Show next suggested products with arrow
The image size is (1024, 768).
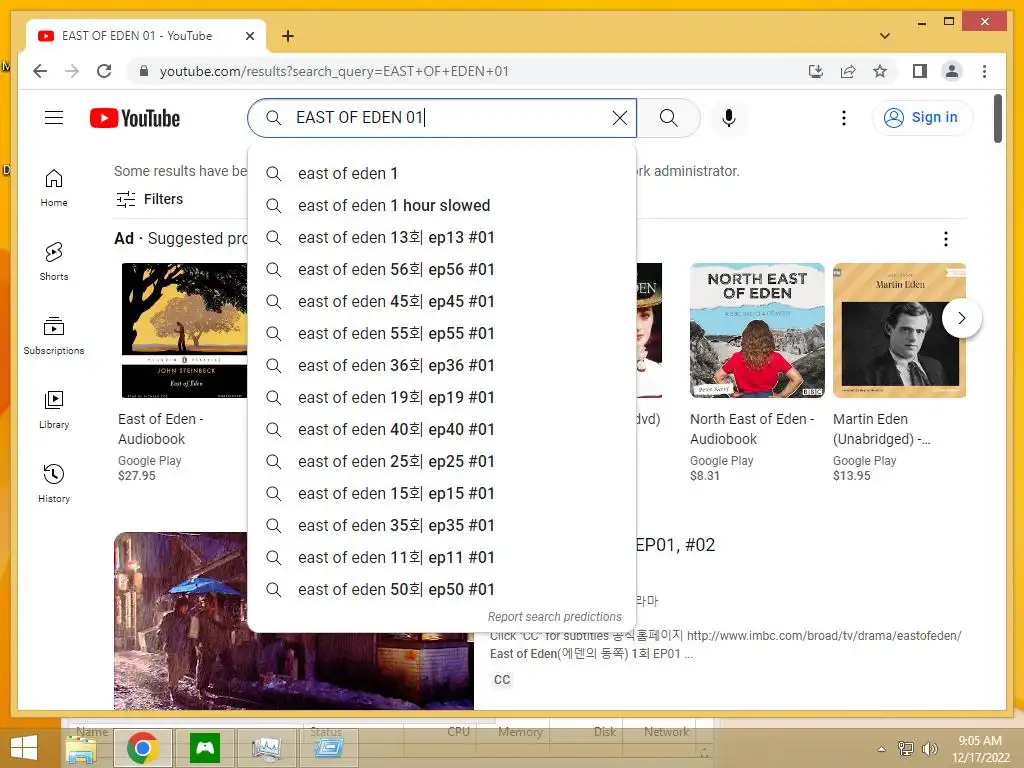pos(961,318)
